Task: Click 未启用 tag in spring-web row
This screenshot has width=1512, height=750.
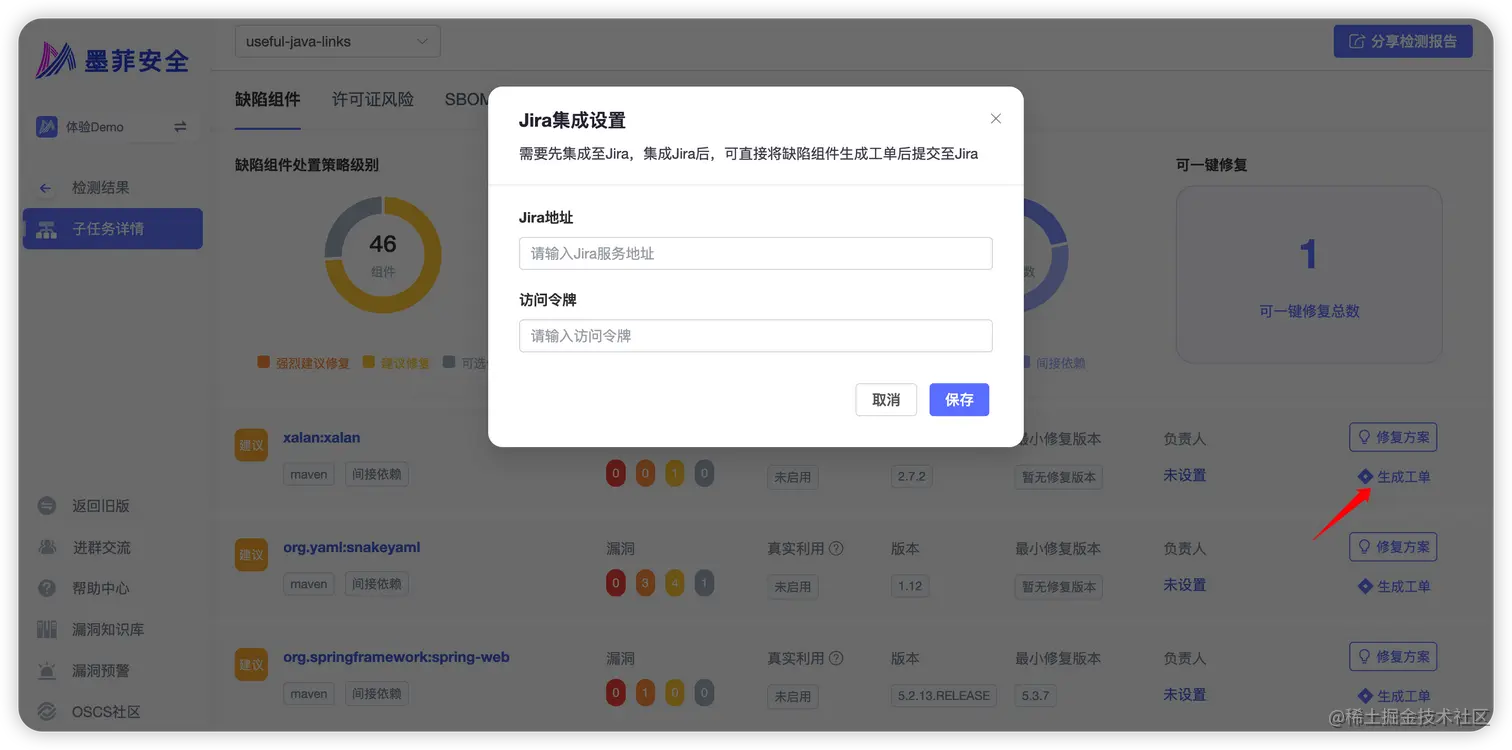Action: pyautogui.click(x=793, y=696)
